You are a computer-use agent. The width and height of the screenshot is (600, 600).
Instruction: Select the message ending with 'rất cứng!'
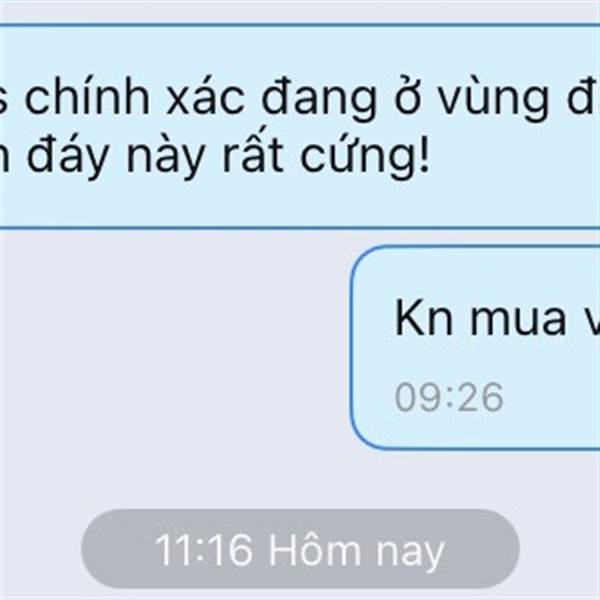click(300, 126)
